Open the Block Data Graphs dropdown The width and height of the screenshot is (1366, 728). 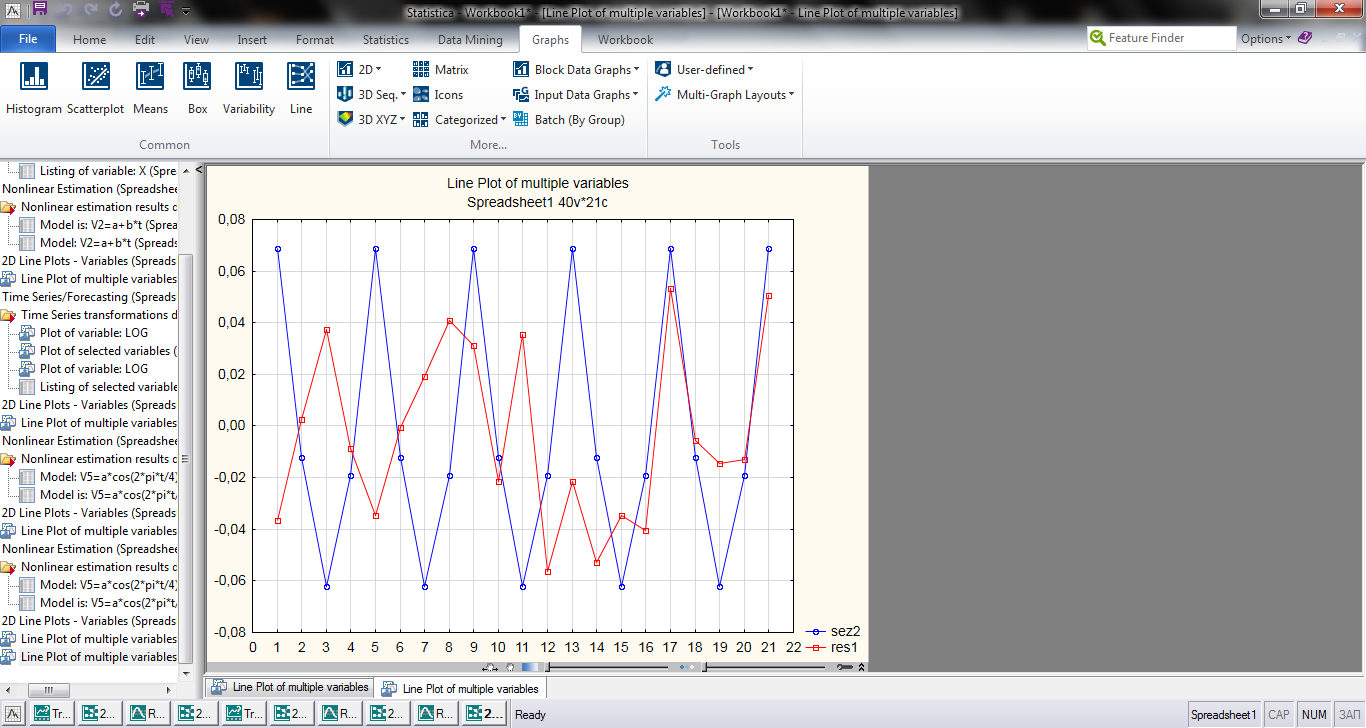coord(576,70)
